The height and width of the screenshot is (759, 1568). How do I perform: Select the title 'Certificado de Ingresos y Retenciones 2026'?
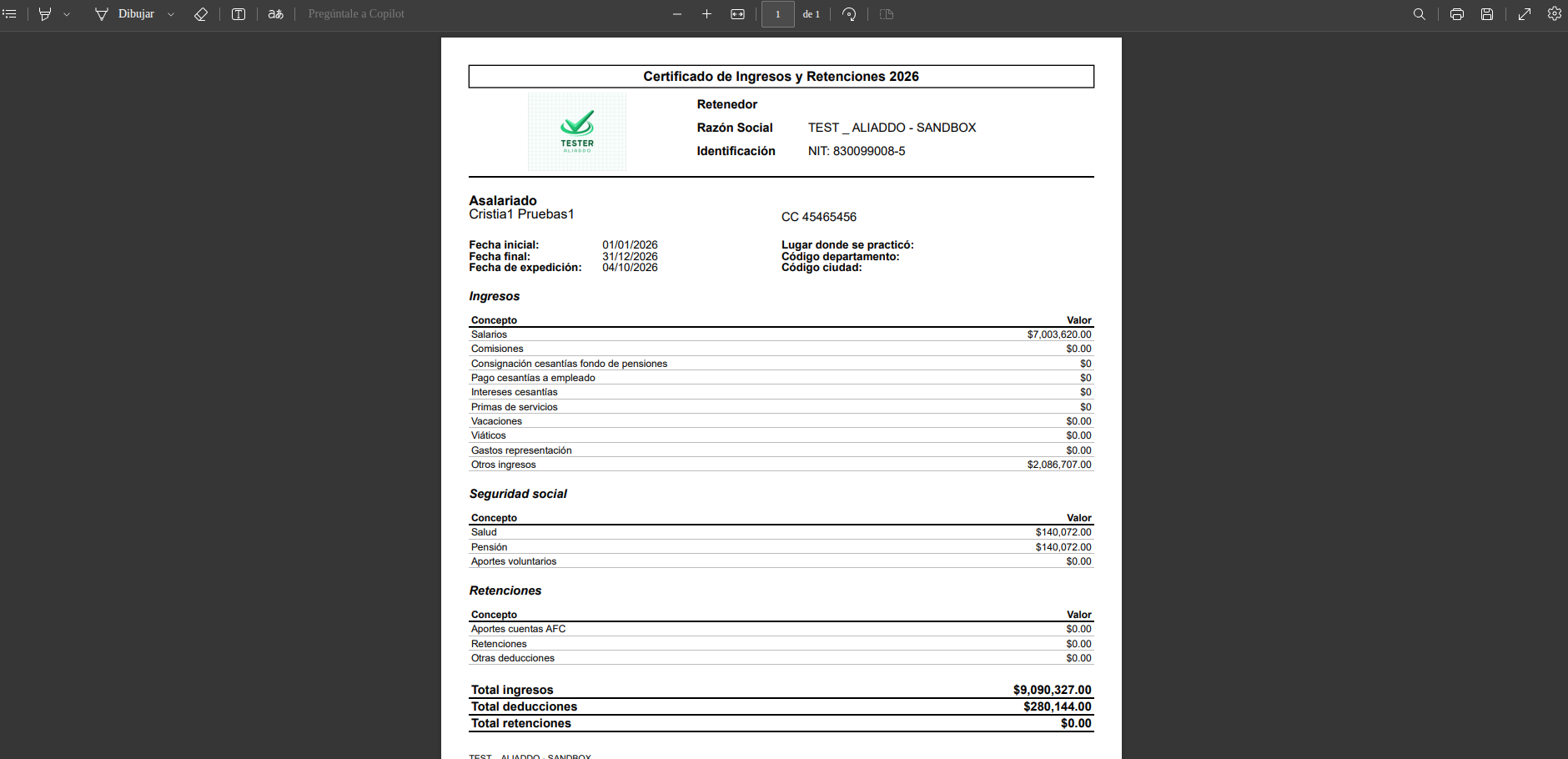click(x=781, y=77)
